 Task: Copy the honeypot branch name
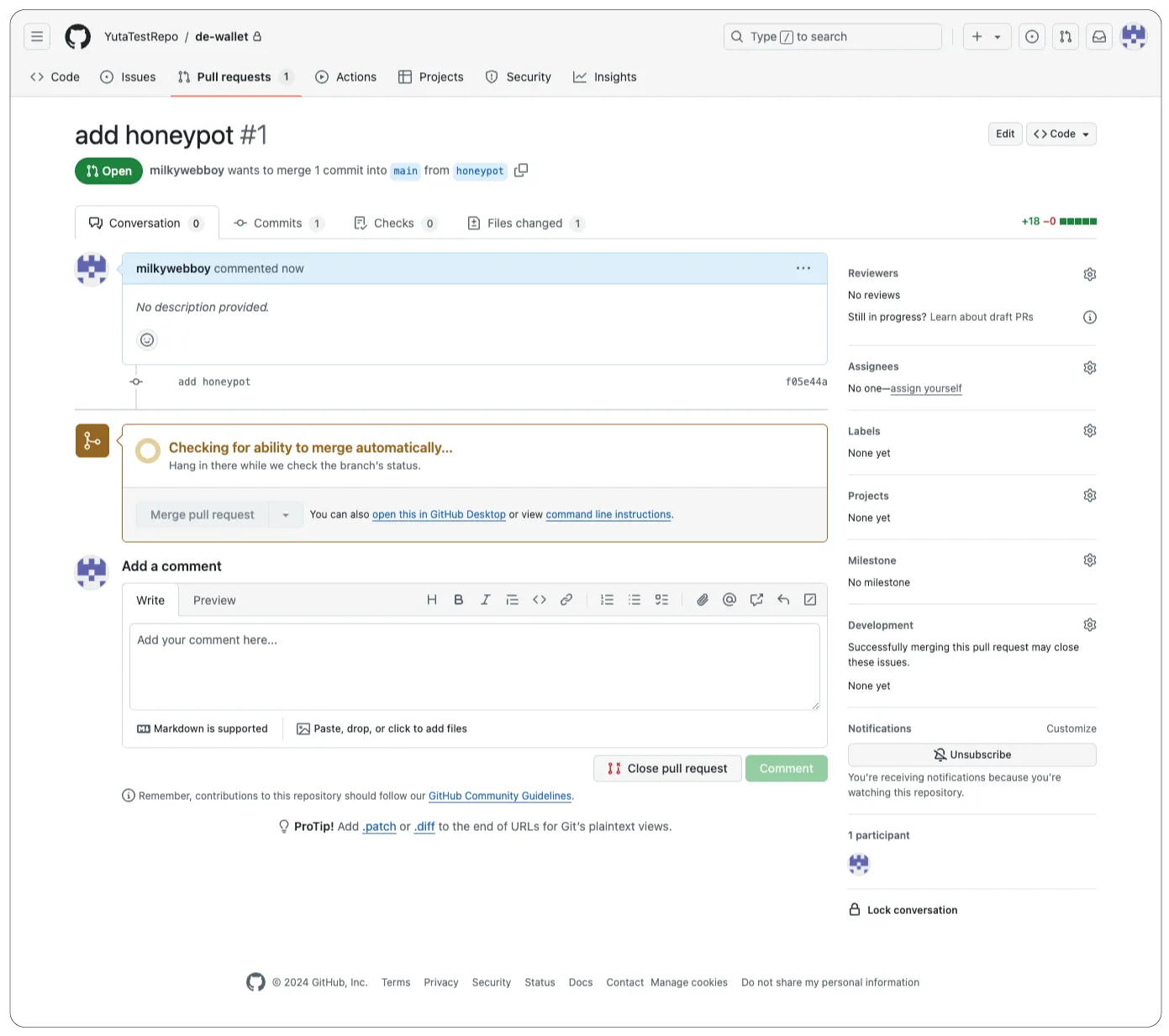(x=521, y=171)
